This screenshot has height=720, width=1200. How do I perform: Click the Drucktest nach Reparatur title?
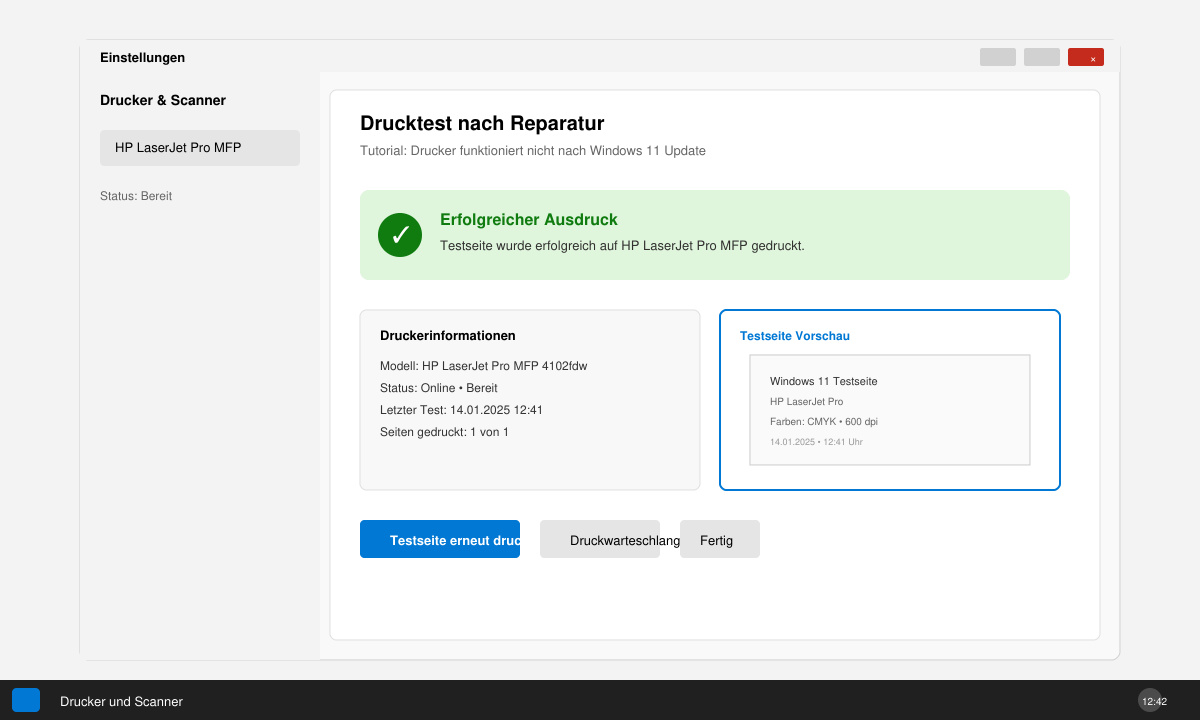[x=482, y=124]
